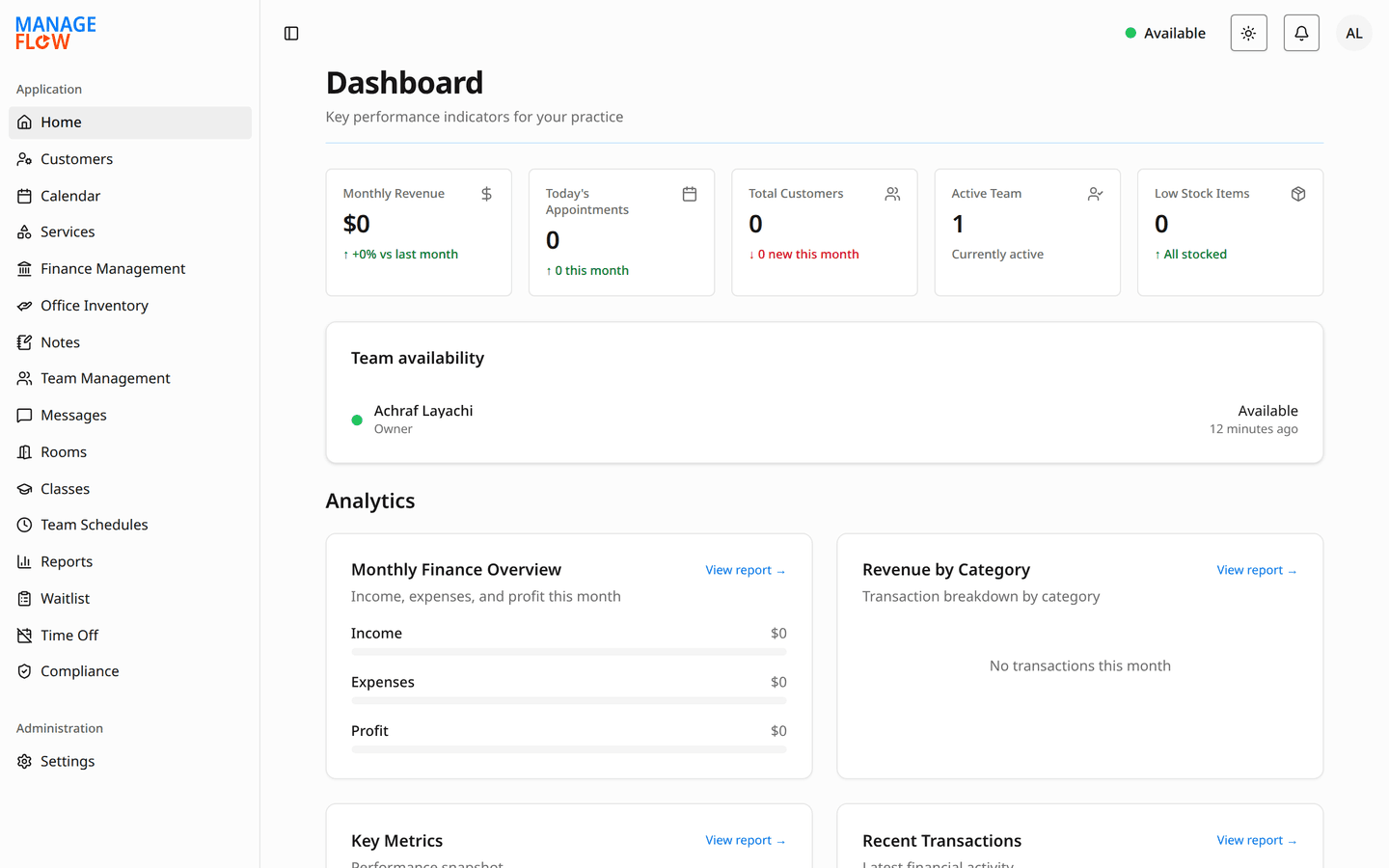Image resolution: width=1389 pixels, height=868 pixels.
Task: Select Team Management label
Action: click(105, 379)
